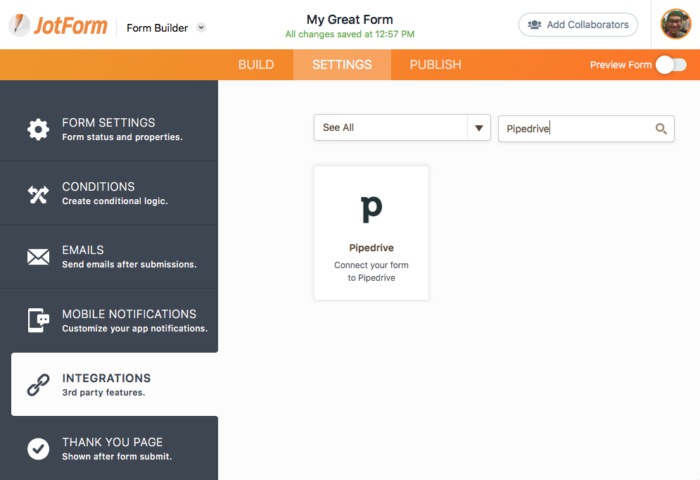The height and width of the screenshot is (480, 700).
Task: Click the Pipedrive logo icon
Action: [x=371, y=209]
